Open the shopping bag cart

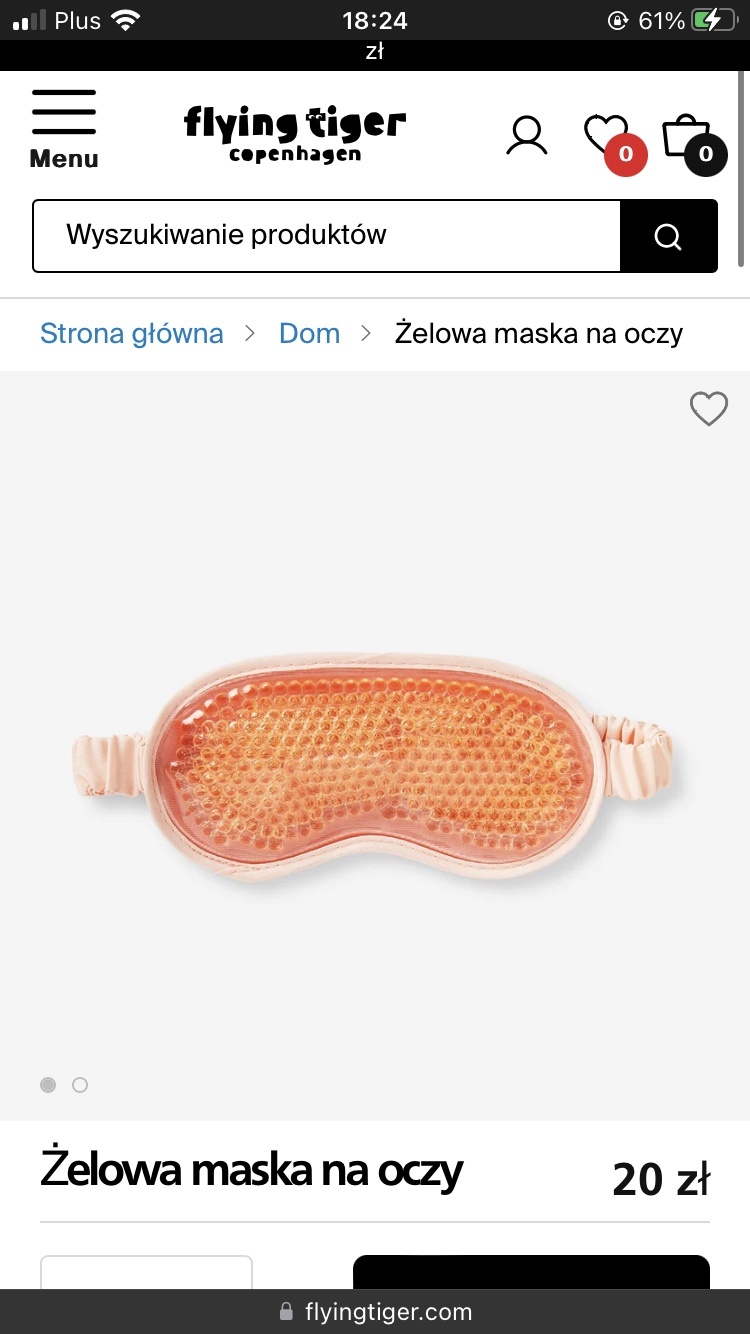[x=686, y=137]
